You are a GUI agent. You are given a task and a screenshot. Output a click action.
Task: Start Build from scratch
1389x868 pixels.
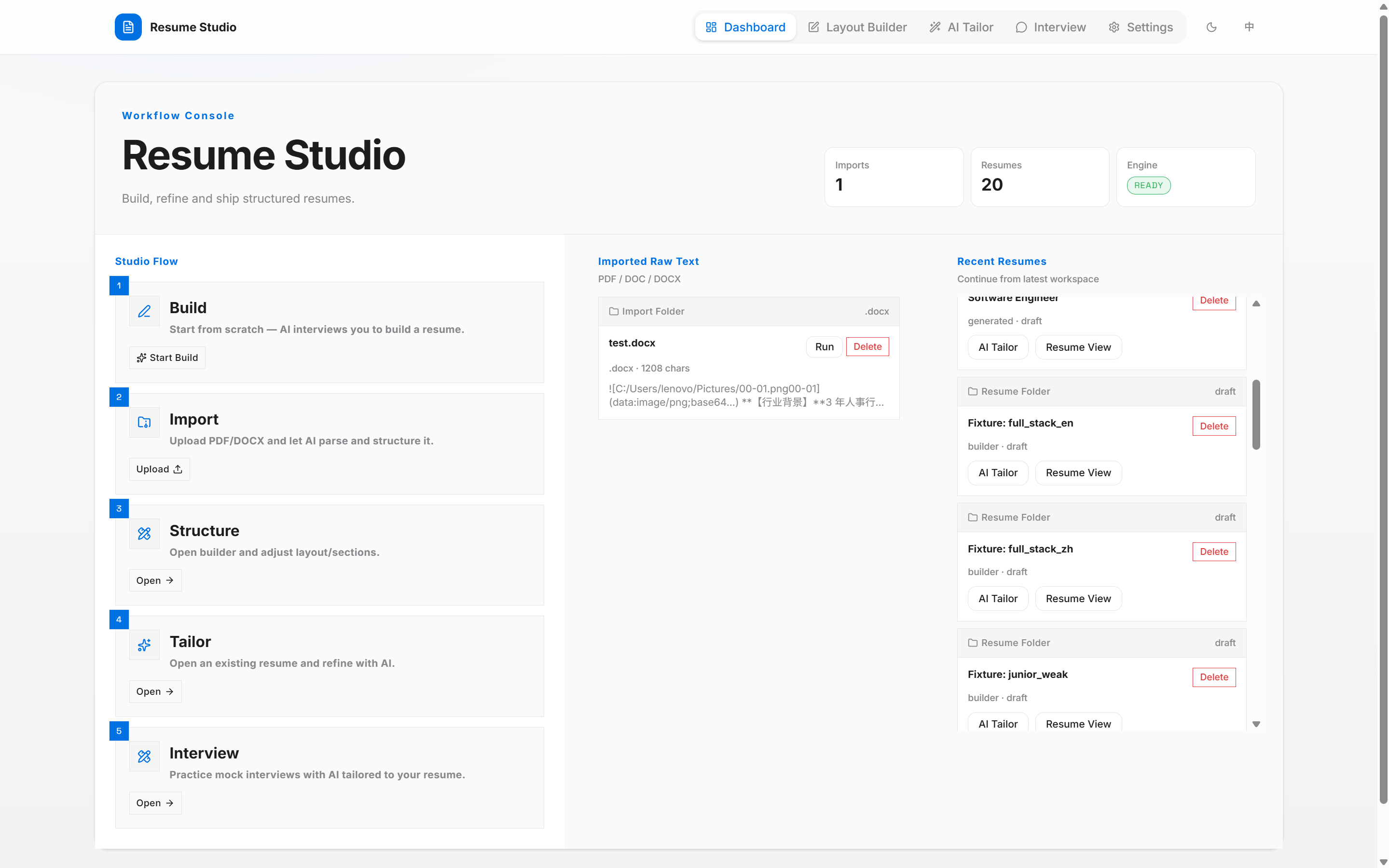point(167,358)
